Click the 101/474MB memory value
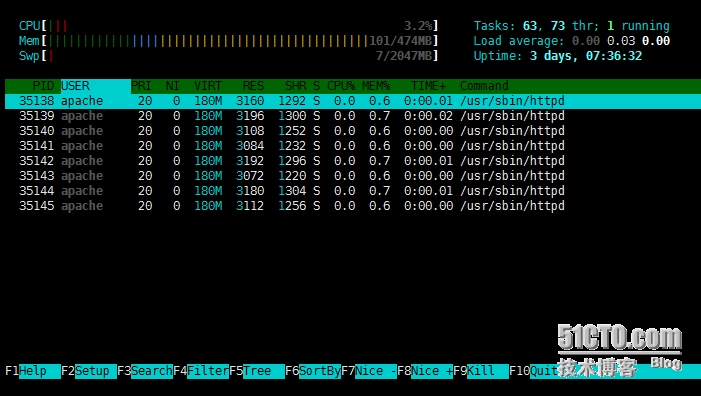The width and height of the screenshot is (701, 396). [x=401, y=41]
